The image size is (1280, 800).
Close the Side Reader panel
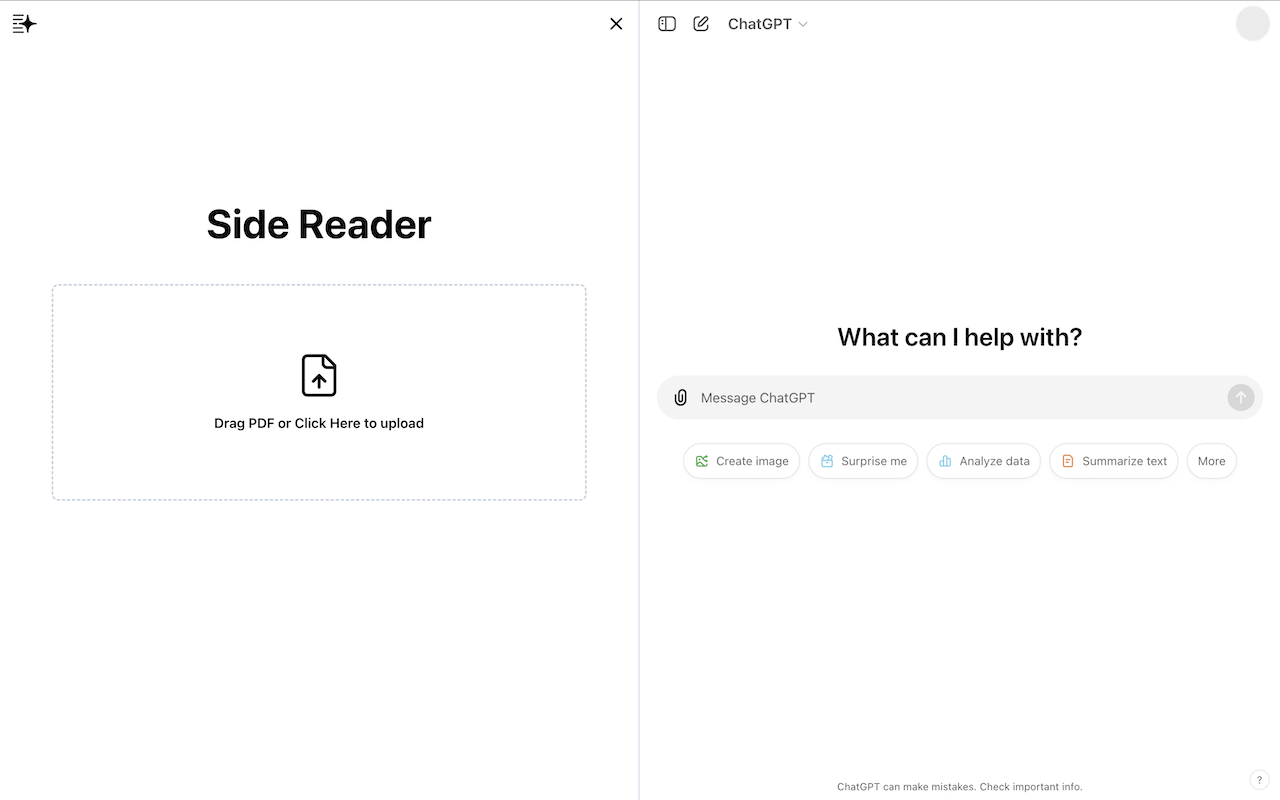point(616,24)
